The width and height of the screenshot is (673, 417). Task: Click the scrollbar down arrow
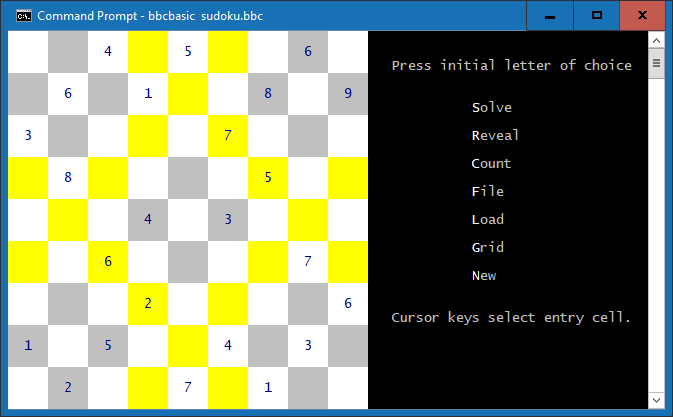coord(657,400)
